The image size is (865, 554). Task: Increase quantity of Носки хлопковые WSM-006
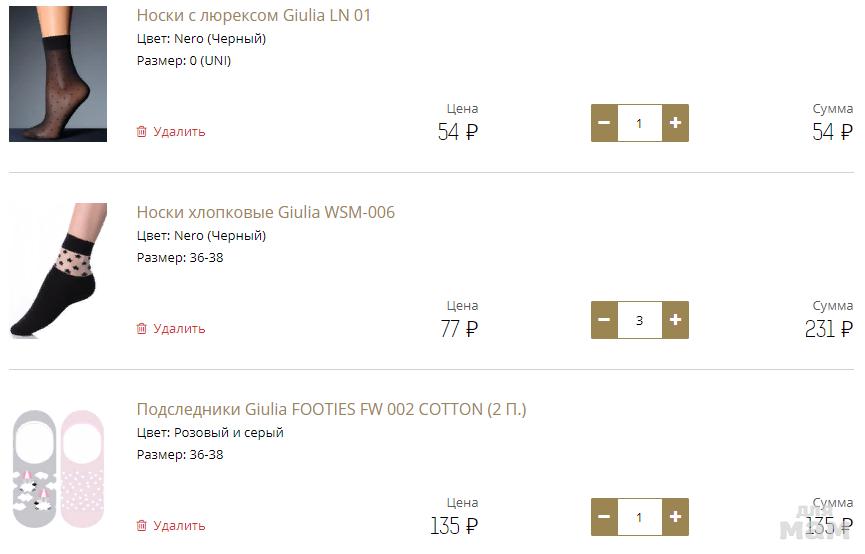pyautogui.click(x=675, y=320)
